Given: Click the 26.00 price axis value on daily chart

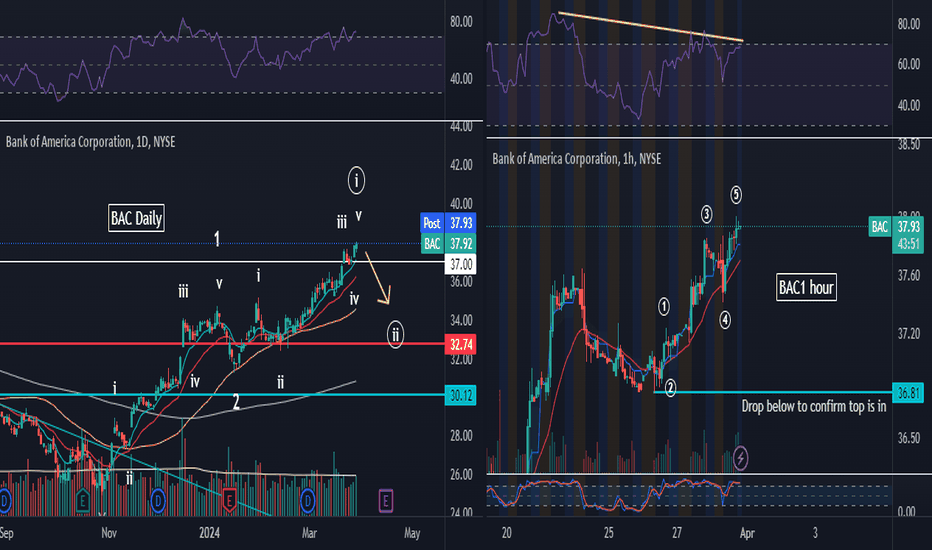Looking at the screenshot, I should pos(461,474).
